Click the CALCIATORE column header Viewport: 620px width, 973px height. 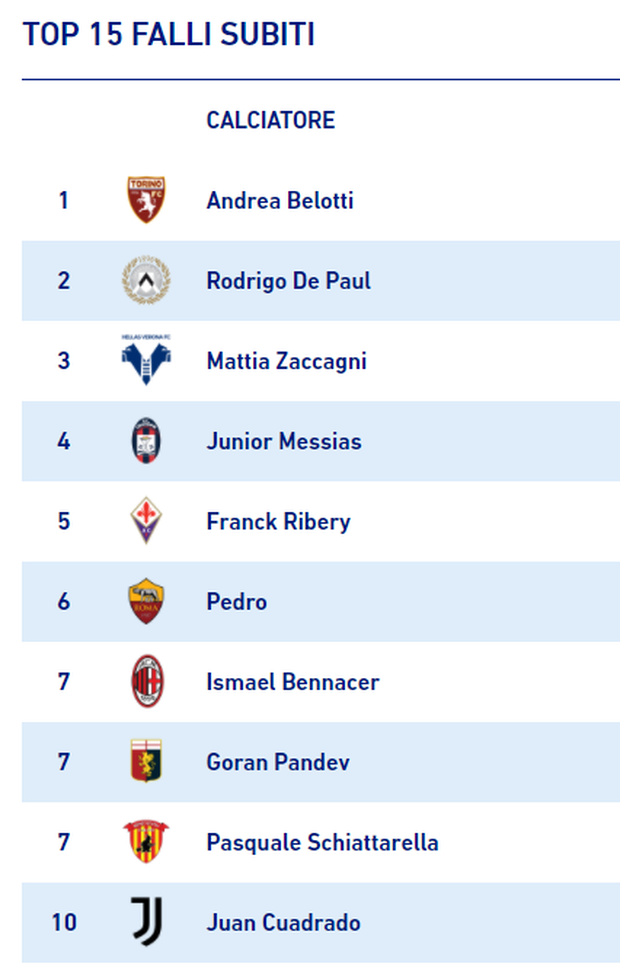click(270, 121)
